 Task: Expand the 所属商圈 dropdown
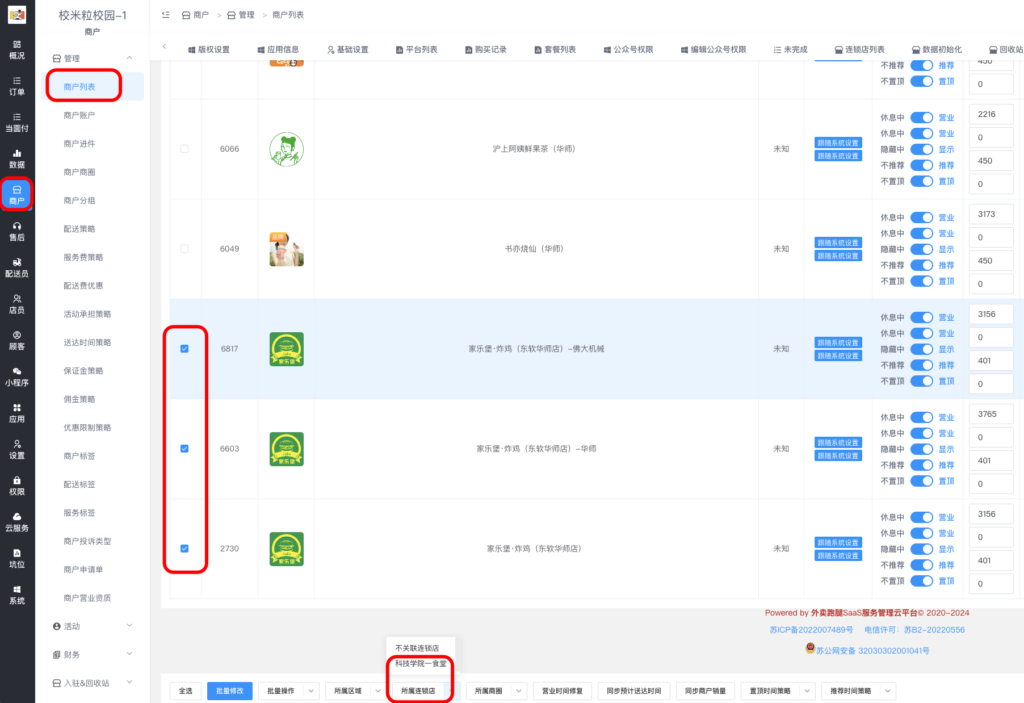click(x=516, y=690)
